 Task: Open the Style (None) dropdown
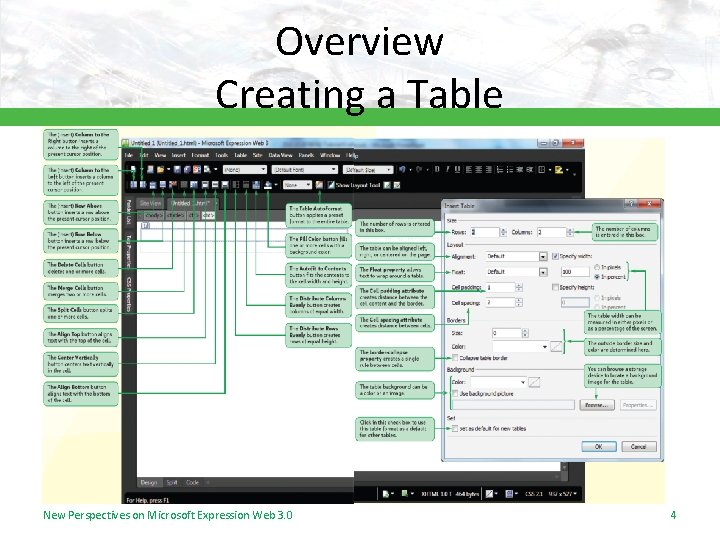coord(245,169)
